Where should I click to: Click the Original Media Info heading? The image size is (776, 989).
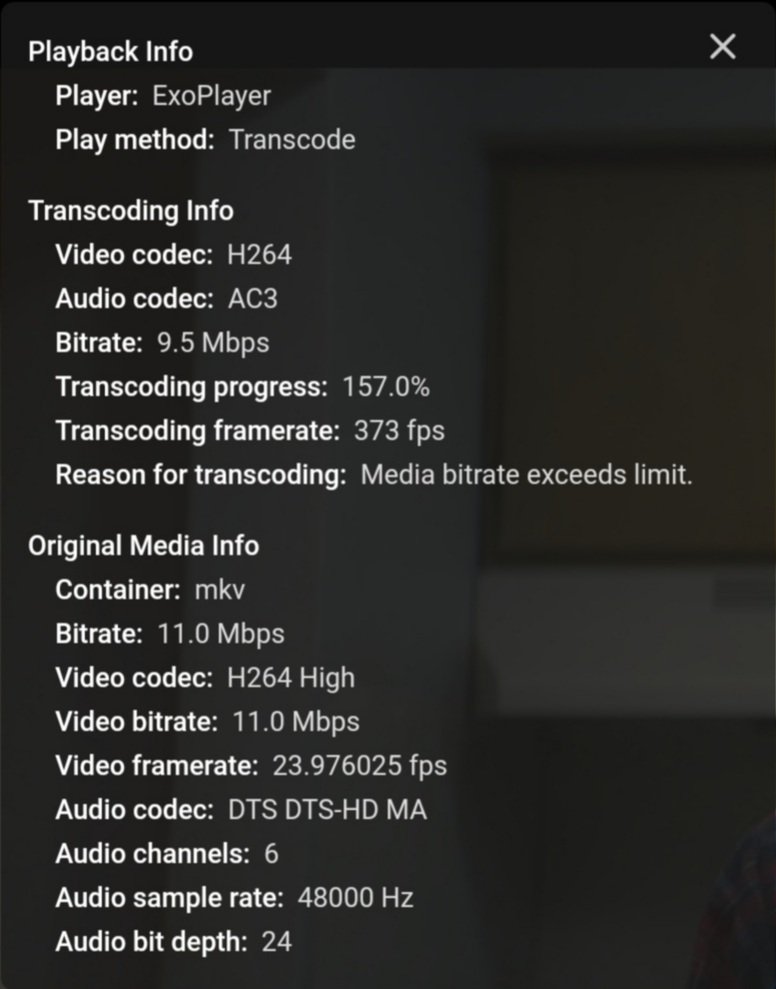pyautogui.click(x=144, y=546)
